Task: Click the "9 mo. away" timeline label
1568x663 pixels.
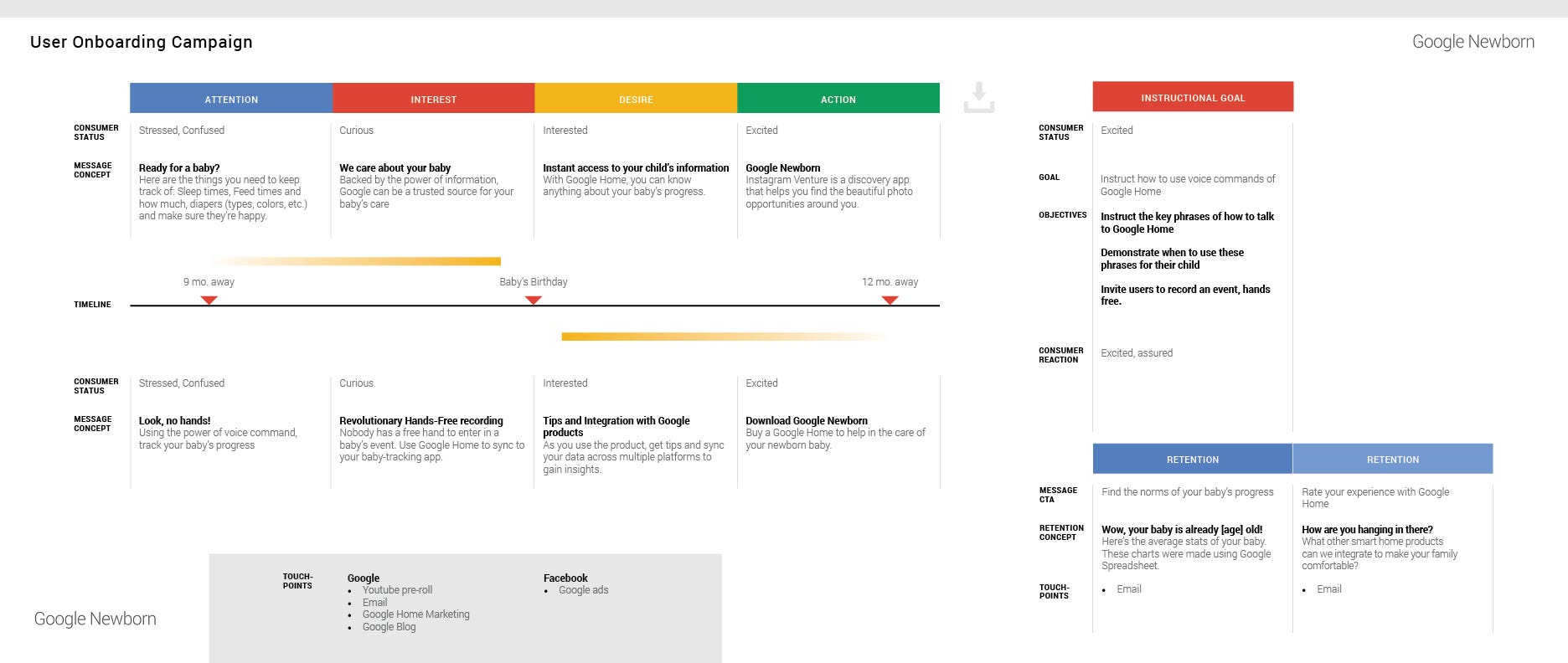Action: [209, 282]
